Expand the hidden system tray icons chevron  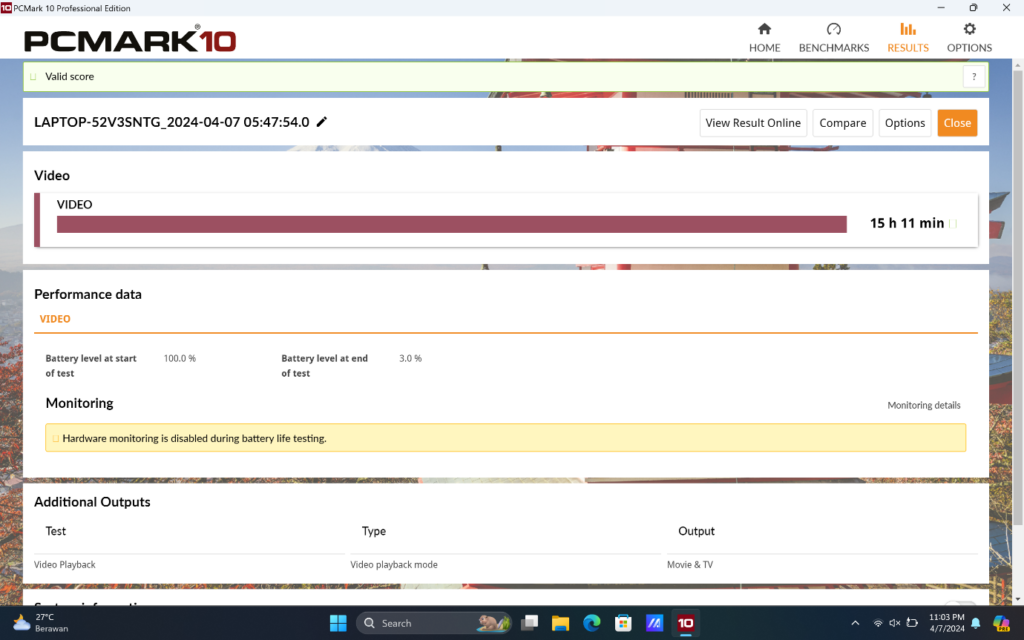pos(854,623)
